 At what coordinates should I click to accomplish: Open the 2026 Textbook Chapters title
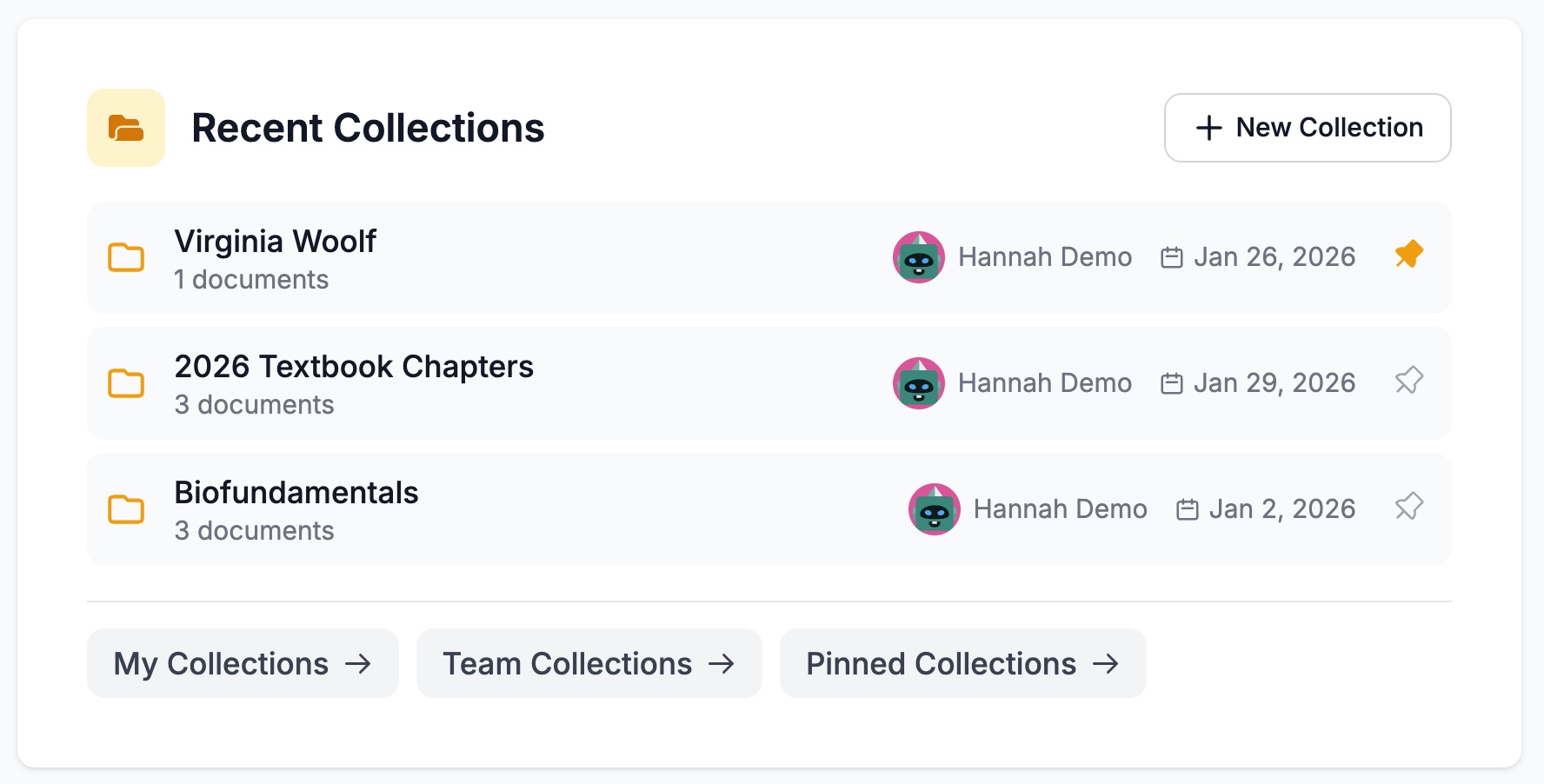(354, 367)
